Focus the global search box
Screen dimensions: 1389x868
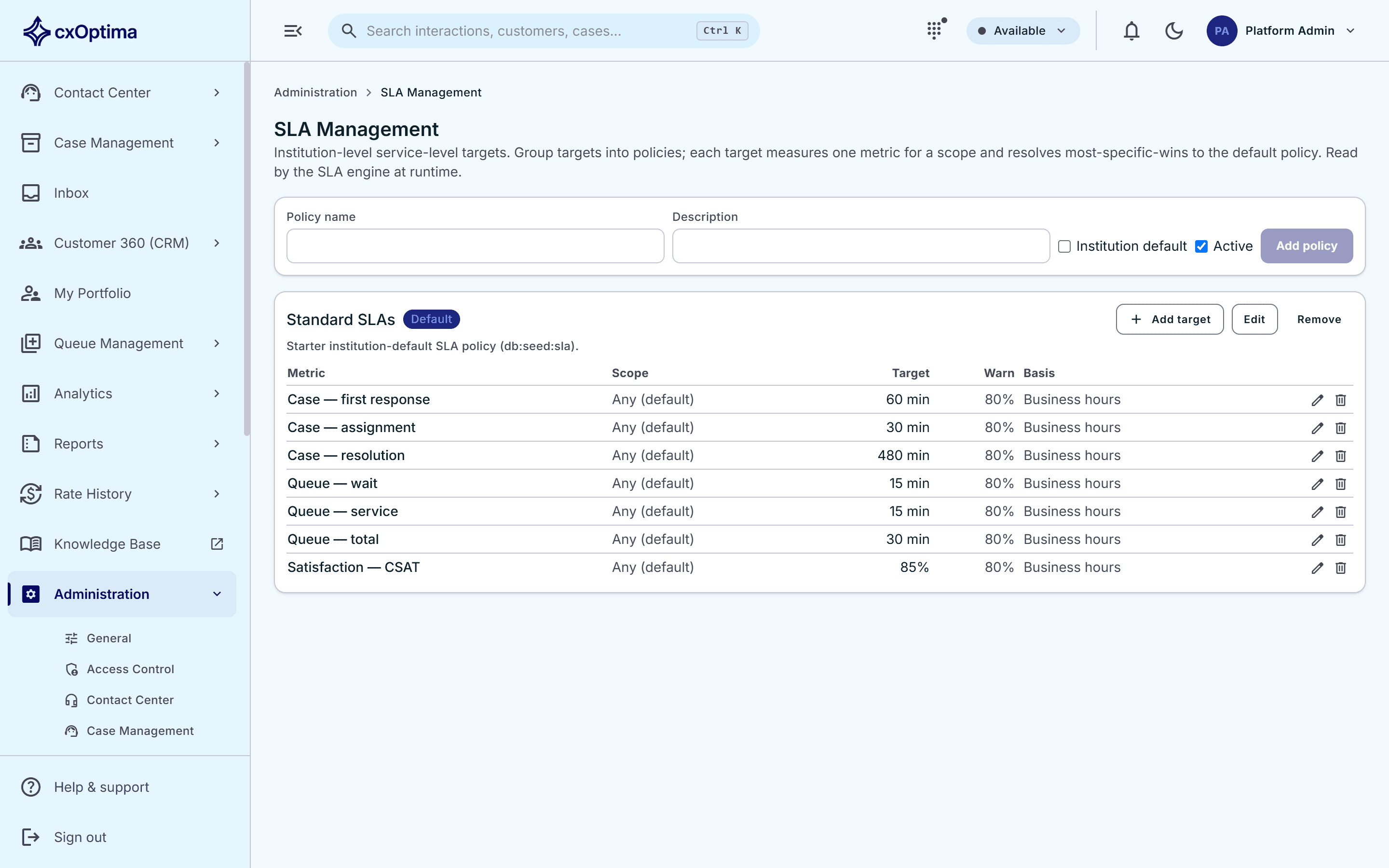point(544,31)
